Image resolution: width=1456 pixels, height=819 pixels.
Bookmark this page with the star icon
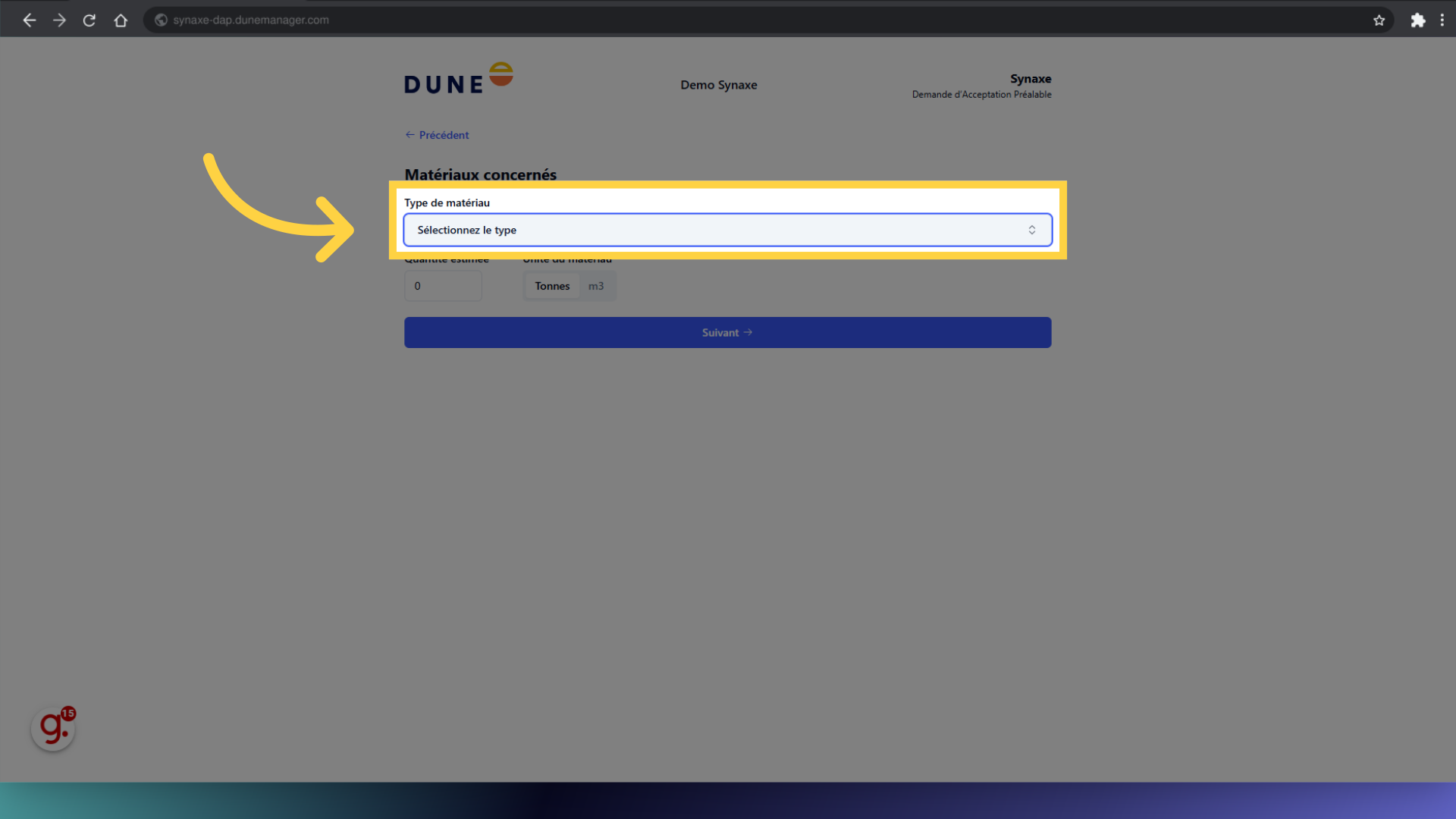(x=1379, y=20)
